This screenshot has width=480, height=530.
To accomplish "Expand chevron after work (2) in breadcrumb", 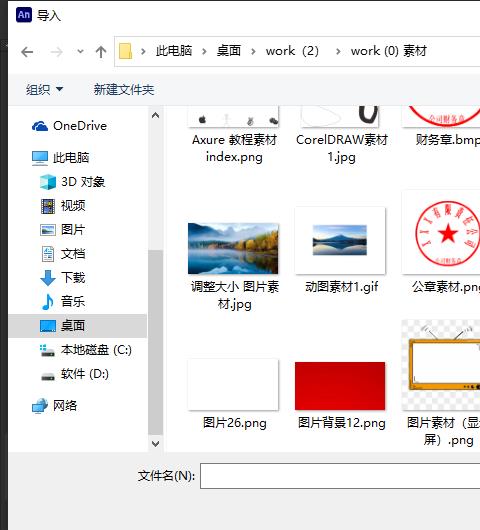I will [x=338, y=51].
